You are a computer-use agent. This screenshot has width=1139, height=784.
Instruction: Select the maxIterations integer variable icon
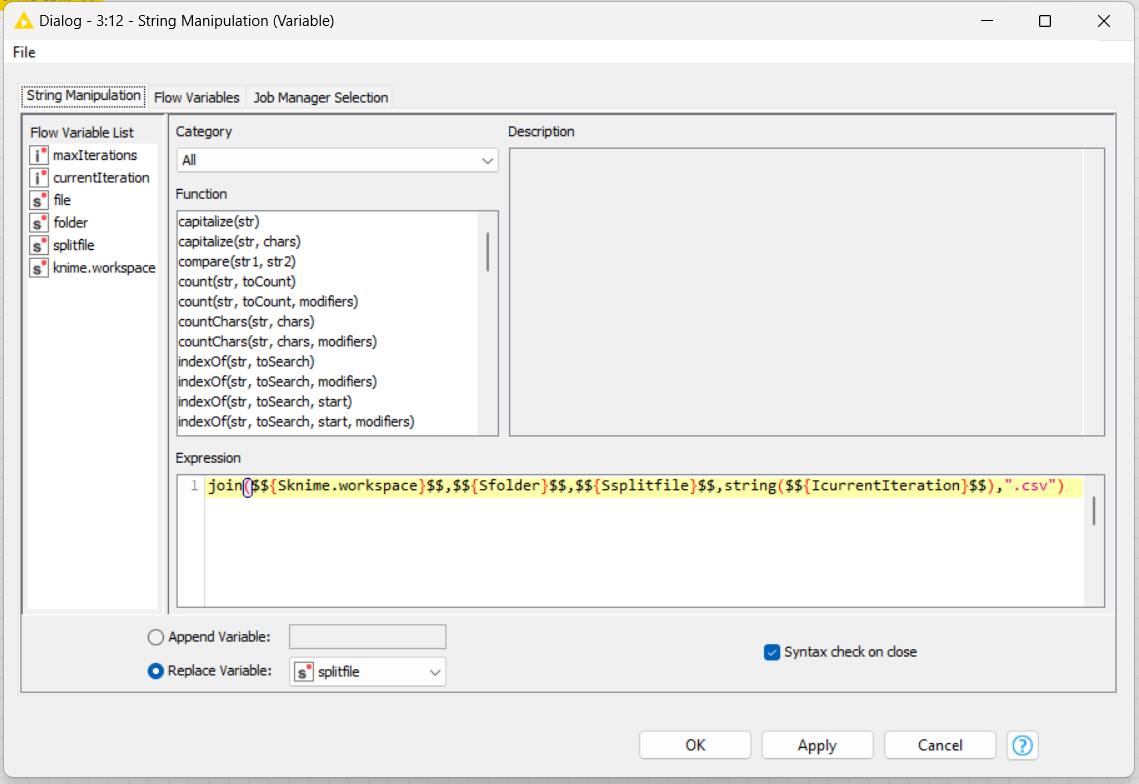coord(39,155)
